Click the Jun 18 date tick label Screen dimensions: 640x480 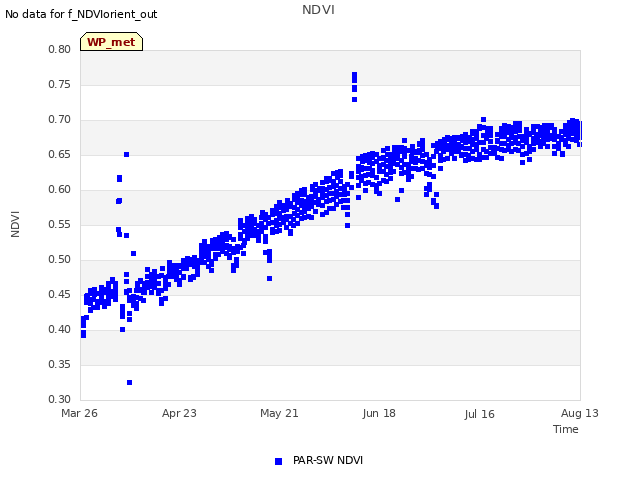(379, 413)
